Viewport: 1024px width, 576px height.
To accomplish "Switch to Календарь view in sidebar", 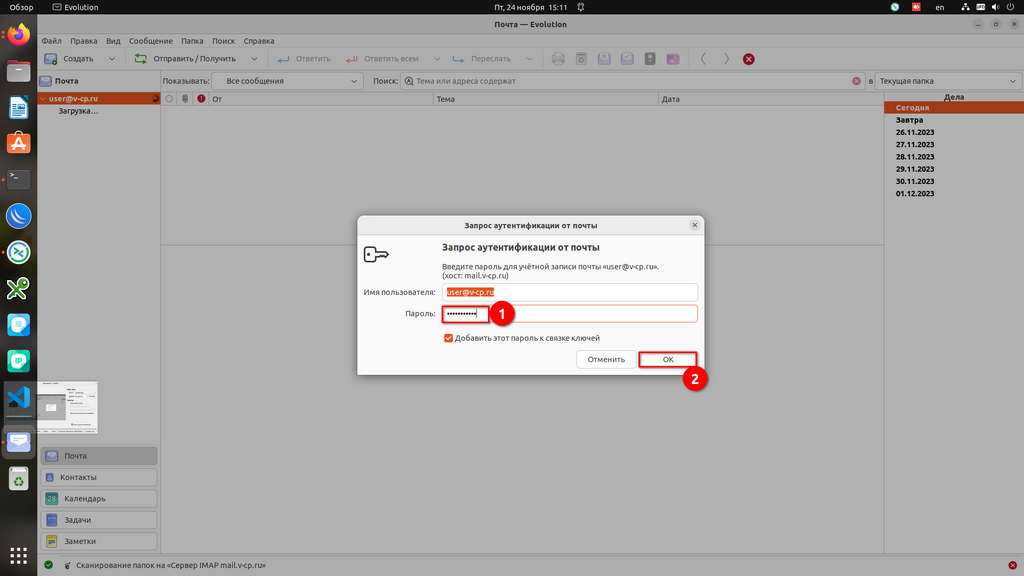I will point(98,498).
